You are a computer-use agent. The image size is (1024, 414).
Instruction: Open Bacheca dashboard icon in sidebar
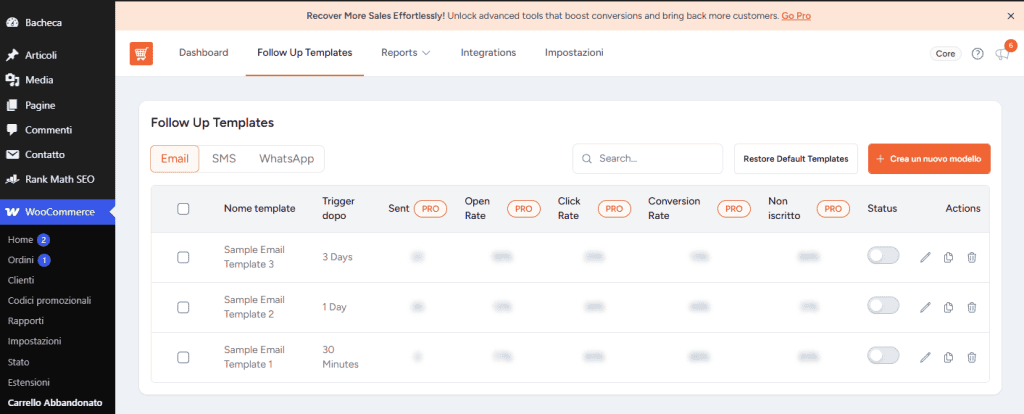(12, 23)
